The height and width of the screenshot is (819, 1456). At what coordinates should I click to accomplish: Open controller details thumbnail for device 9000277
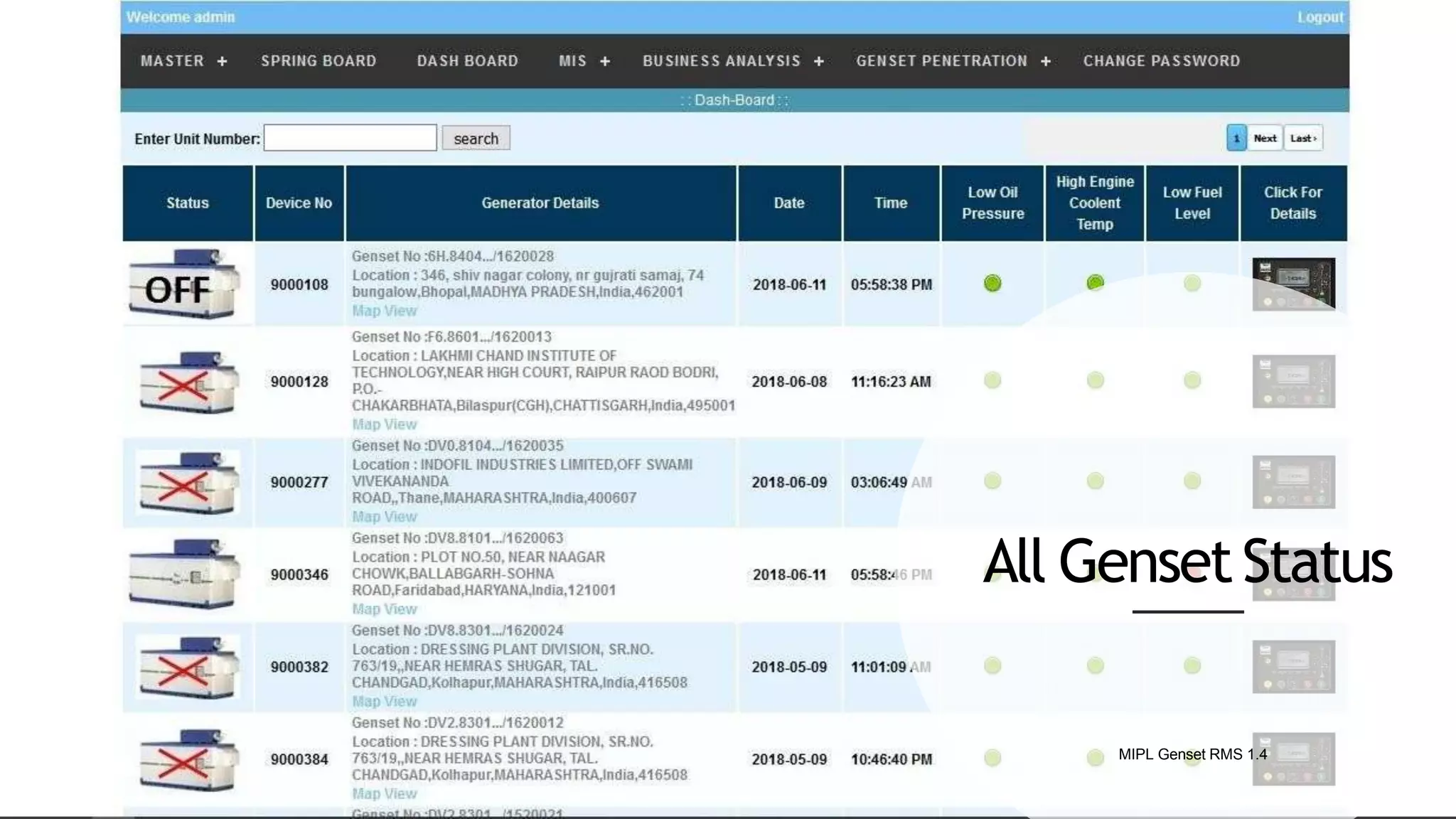coord(1293,482)
